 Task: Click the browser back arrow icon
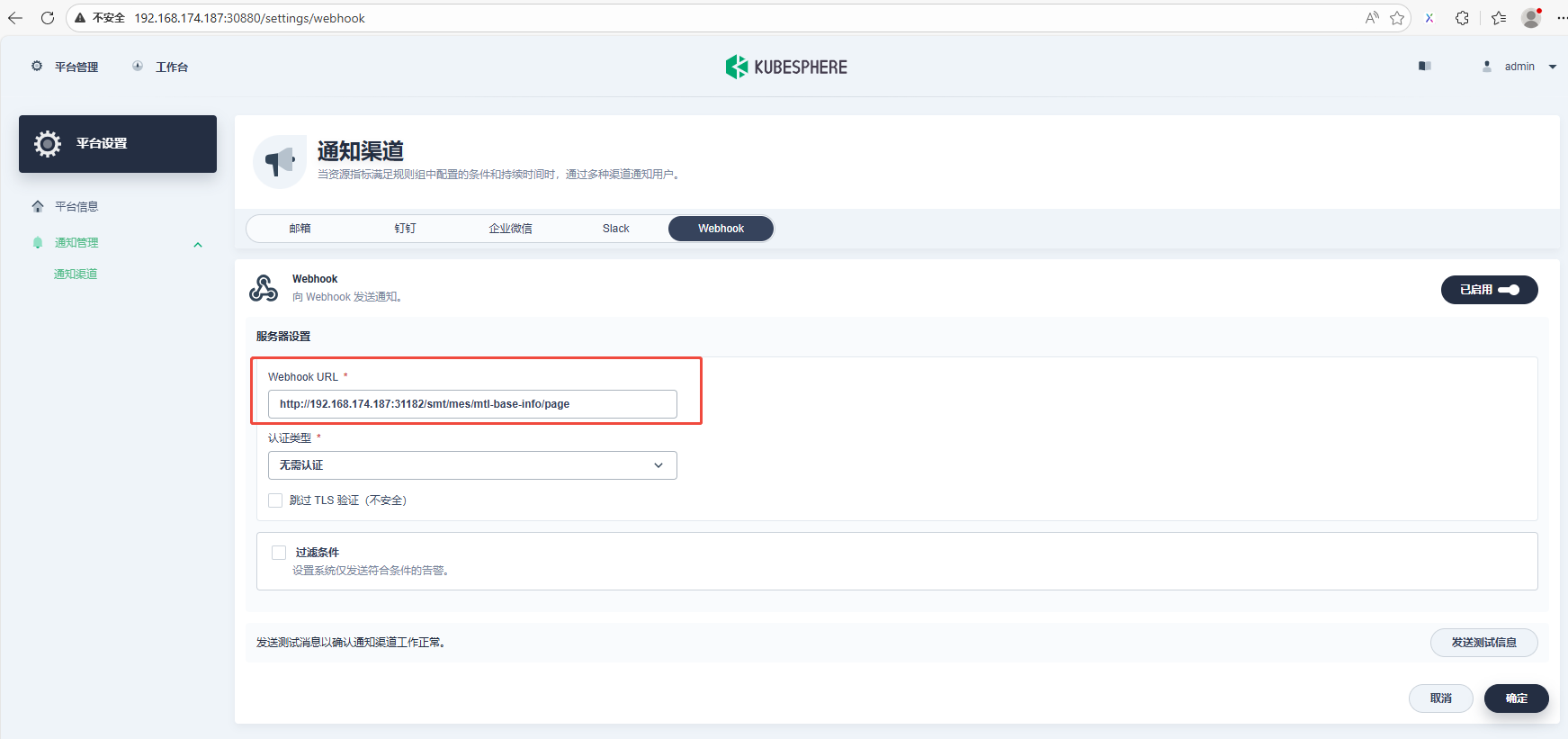point(15,18)
